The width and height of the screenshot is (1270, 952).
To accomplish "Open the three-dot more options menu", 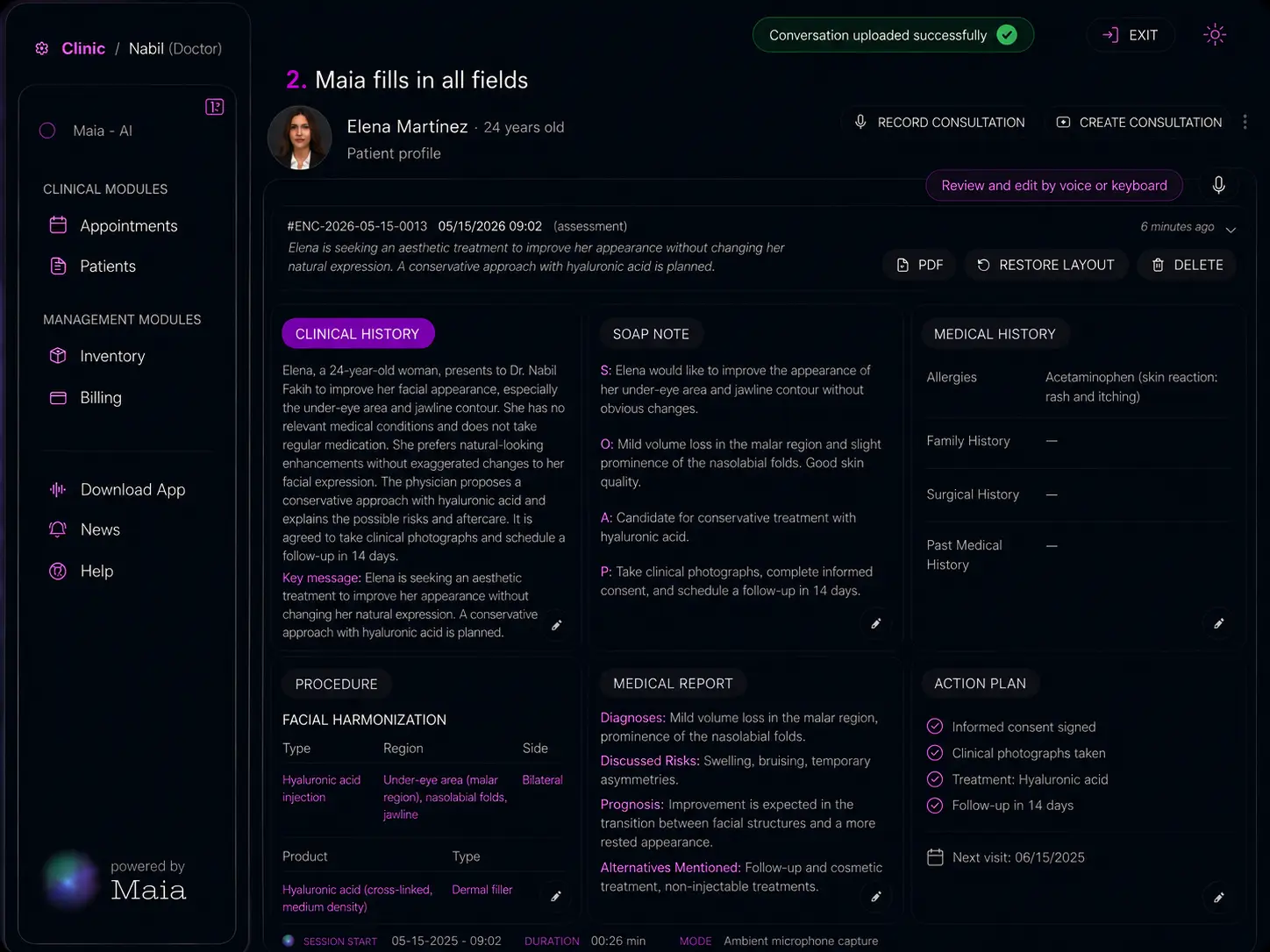I will coord(1245,122).
